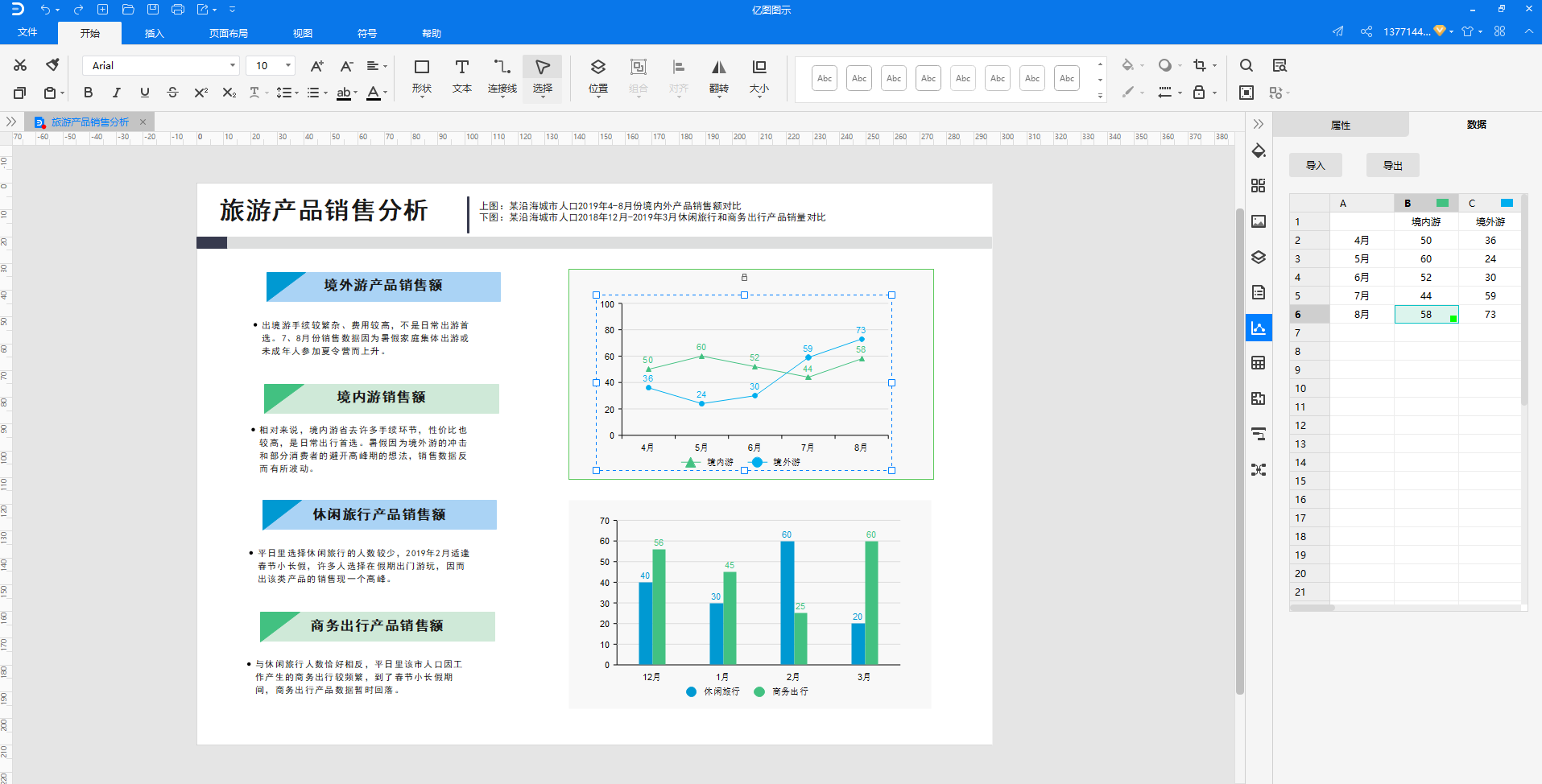This screenshot has width=1542, height=784.
Task: Click the Copy icon in toolbar
Action: tap(20, 93)
